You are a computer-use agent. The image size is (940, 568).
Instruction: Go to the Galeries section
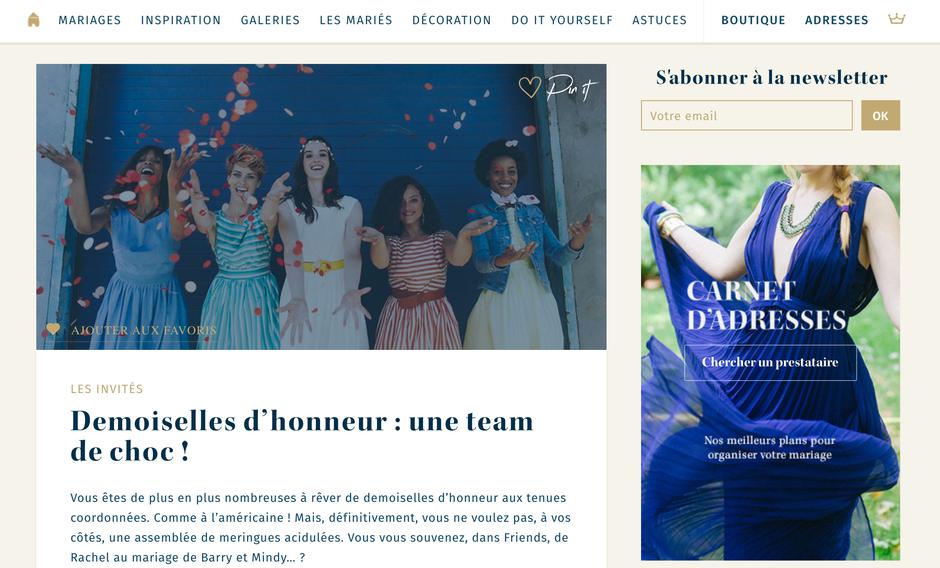click(x=270, y=20)
